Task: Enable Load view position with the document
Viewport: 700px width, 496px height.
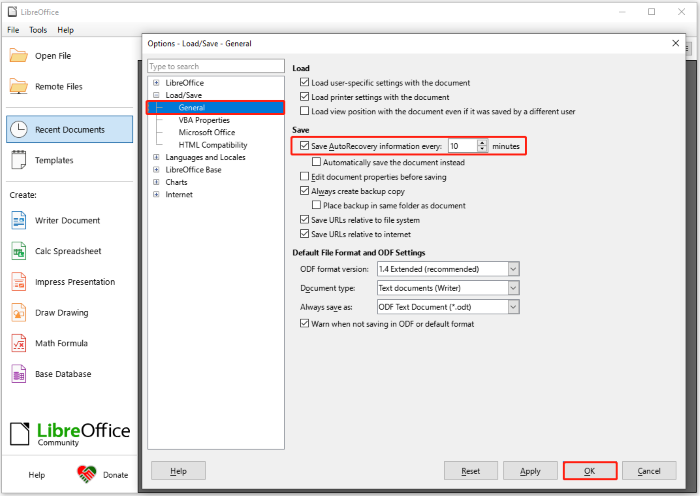Action: click(x=304, y=111)
